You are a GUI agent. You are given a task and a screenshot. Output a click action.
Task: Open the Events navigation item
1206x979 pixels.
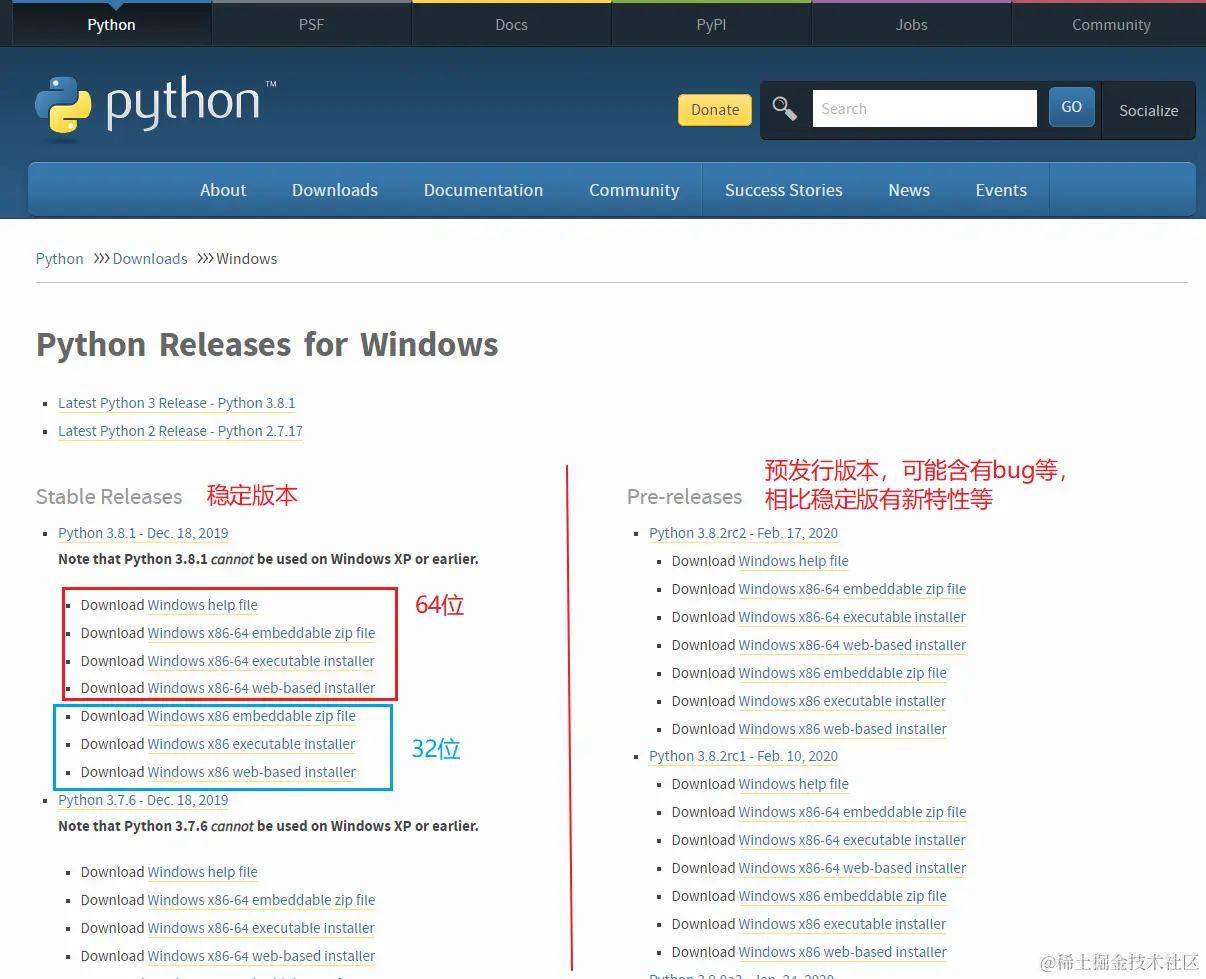[x=1001, y=190]
